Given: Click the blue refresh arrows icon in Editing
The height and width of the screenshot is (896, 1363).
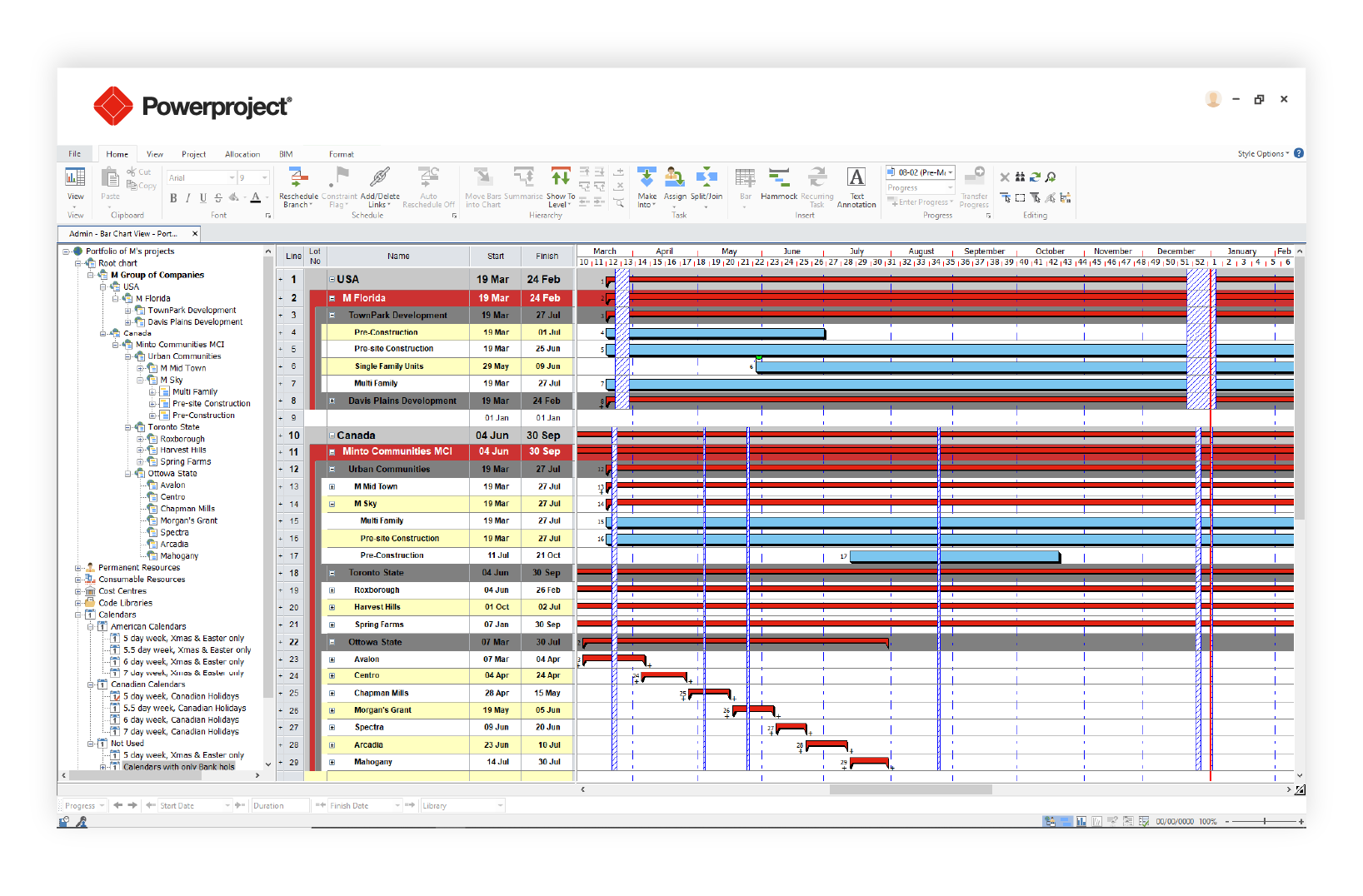Looking at the screenshot, I should 1035,177.
